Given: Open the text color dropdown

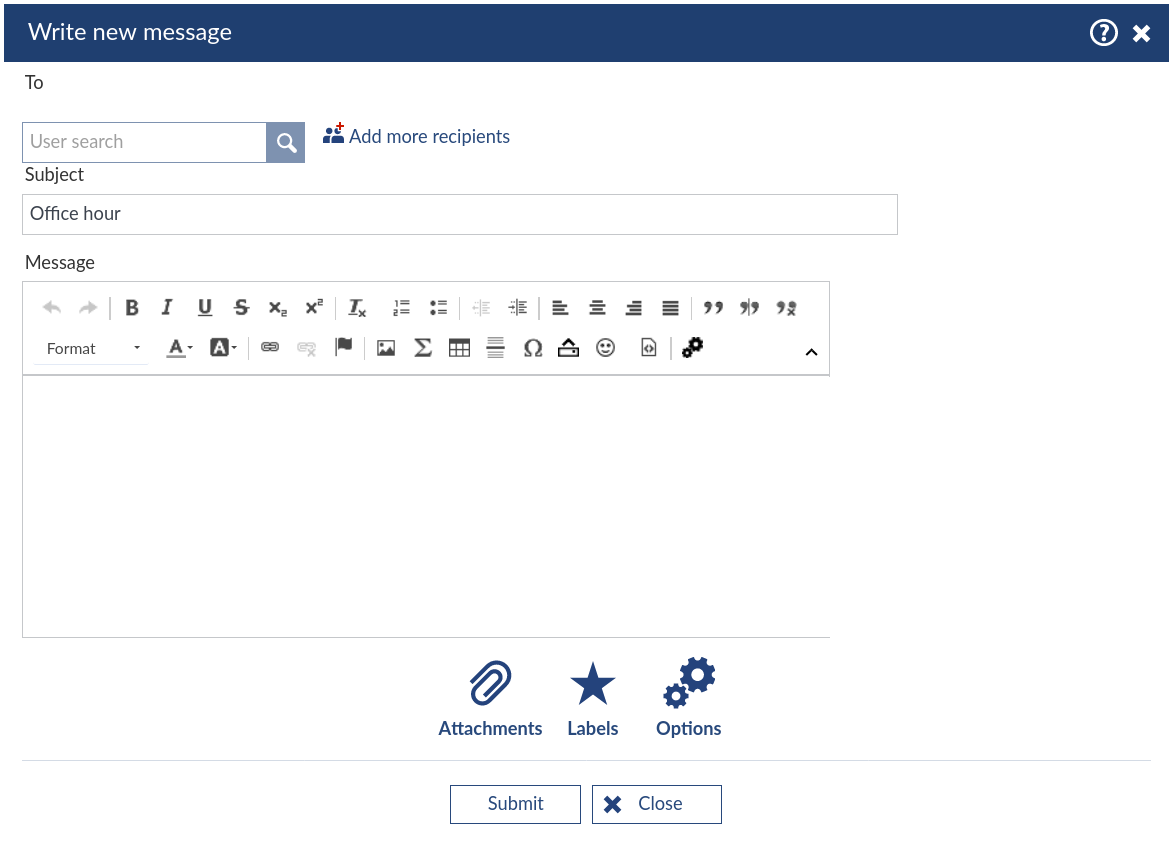Looking at the screenshot, I should point(180,348).
